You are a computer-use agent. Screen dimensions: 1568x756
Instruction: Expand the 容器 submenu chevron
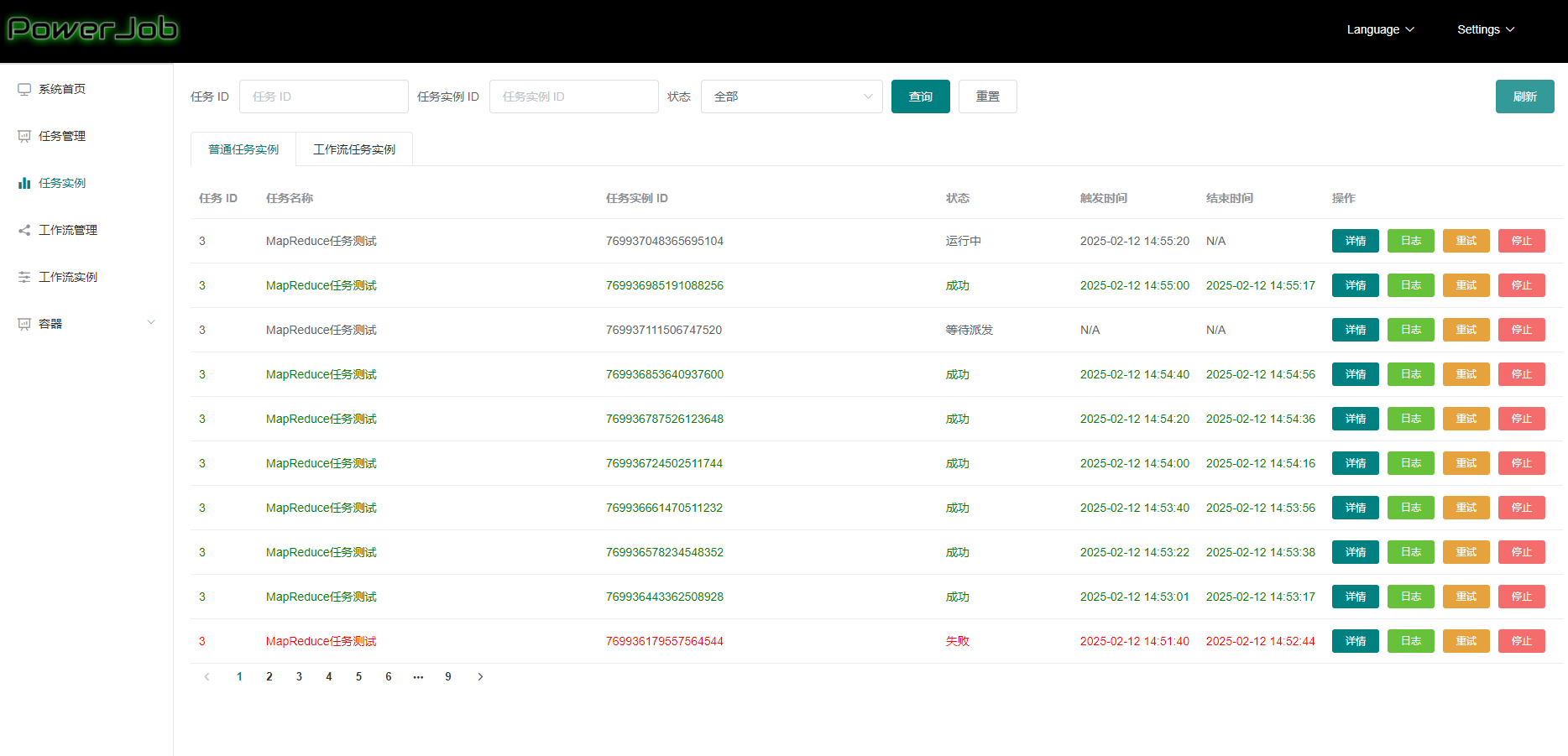coord(151,323)
